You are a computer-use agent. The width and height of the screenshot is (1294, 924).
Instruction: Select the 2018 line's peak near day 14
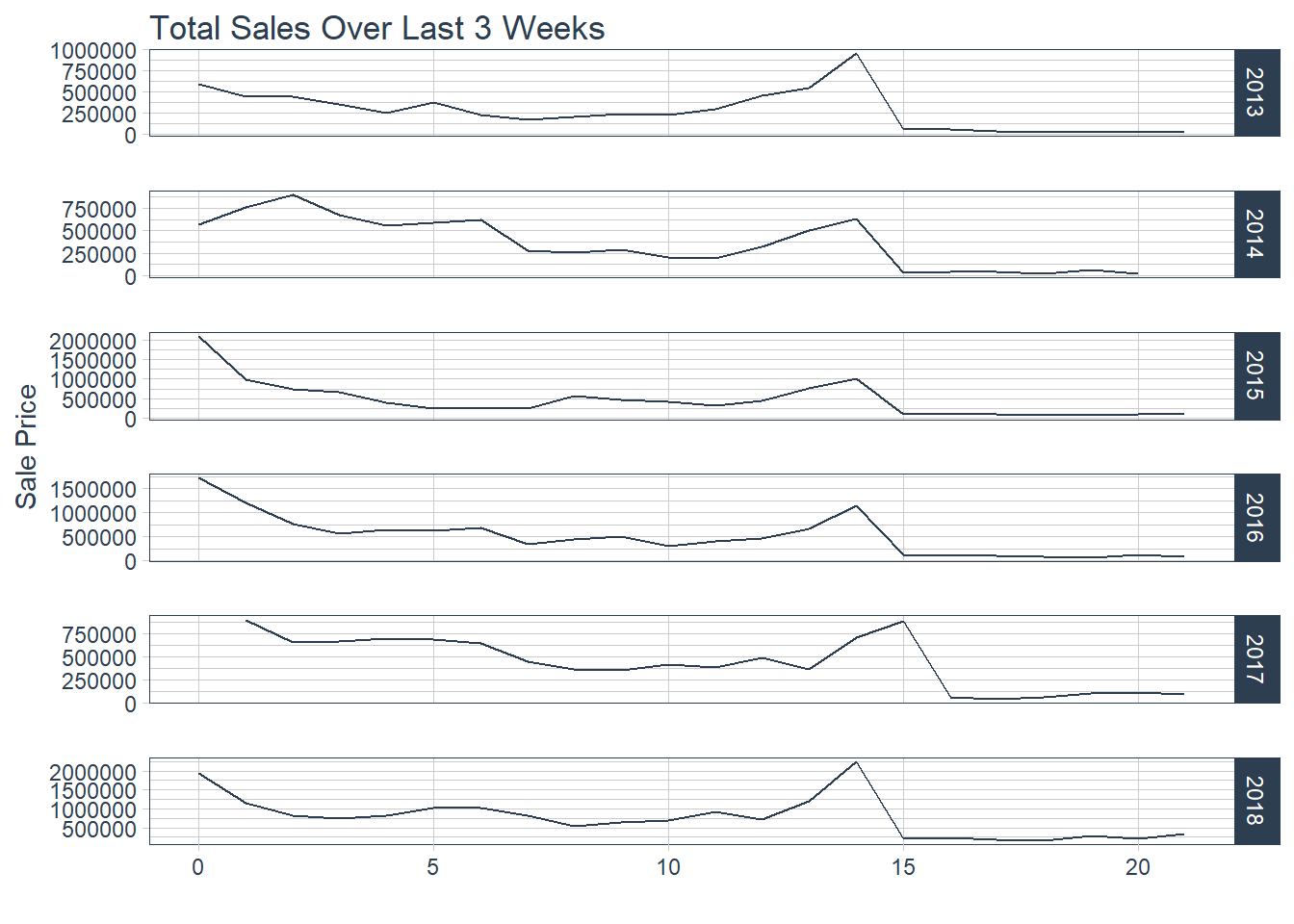[856, 762]
